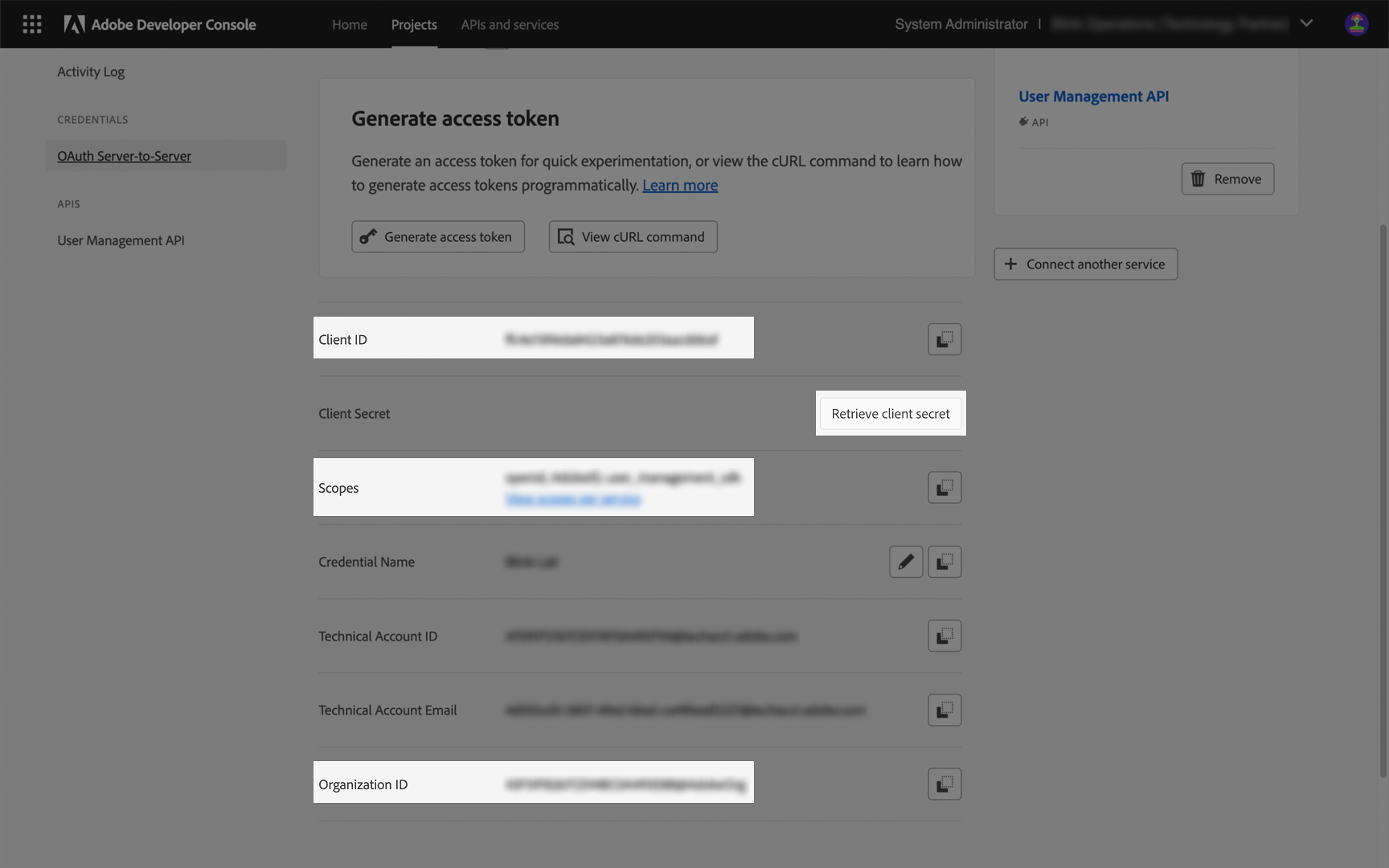The width and height of the screenshot is (1389, 868).
Task: Click the System Administrator role label
Action: (961, 24)
